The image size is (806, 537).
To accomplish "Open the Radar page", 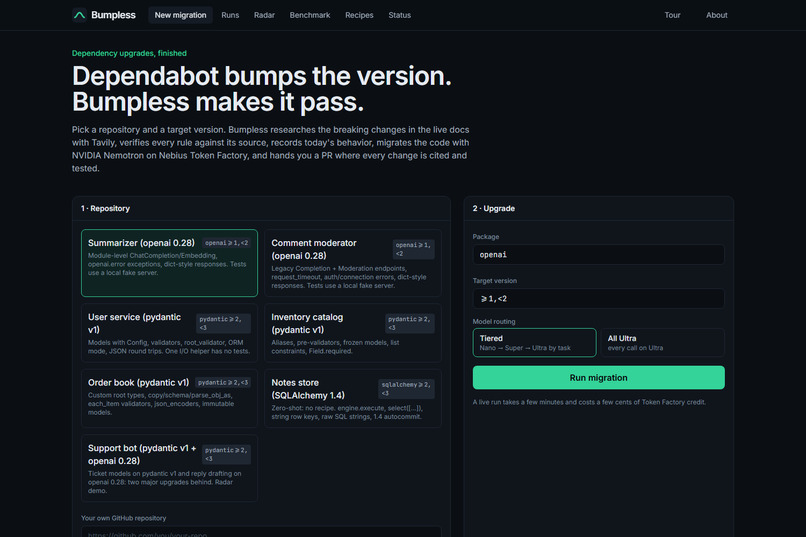I will [x=264, y=15].
